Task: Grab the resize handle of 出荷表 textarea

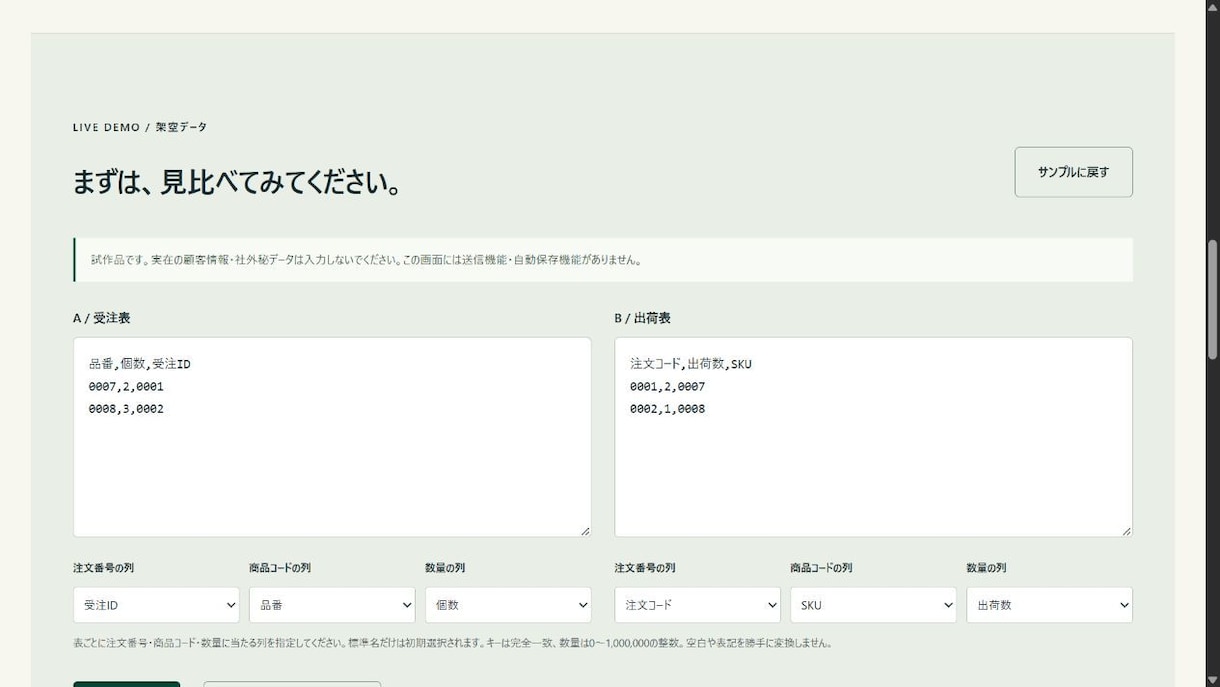Action: 1126,531
